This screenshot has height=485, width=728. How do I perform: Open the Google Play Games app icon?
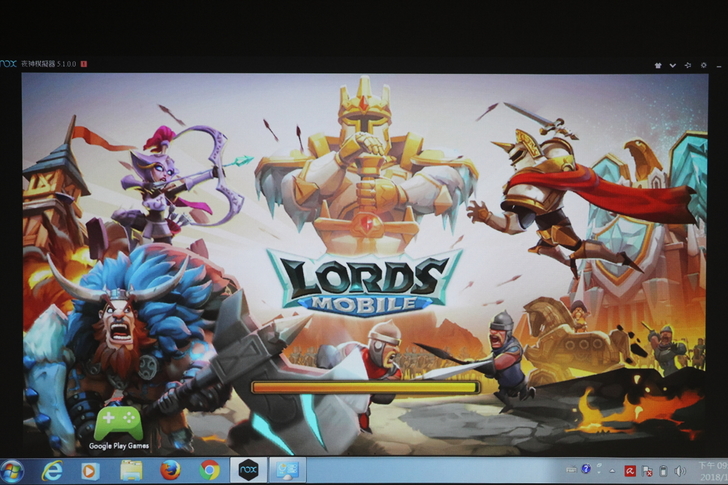pyautogui.click(x=119, y=428)
